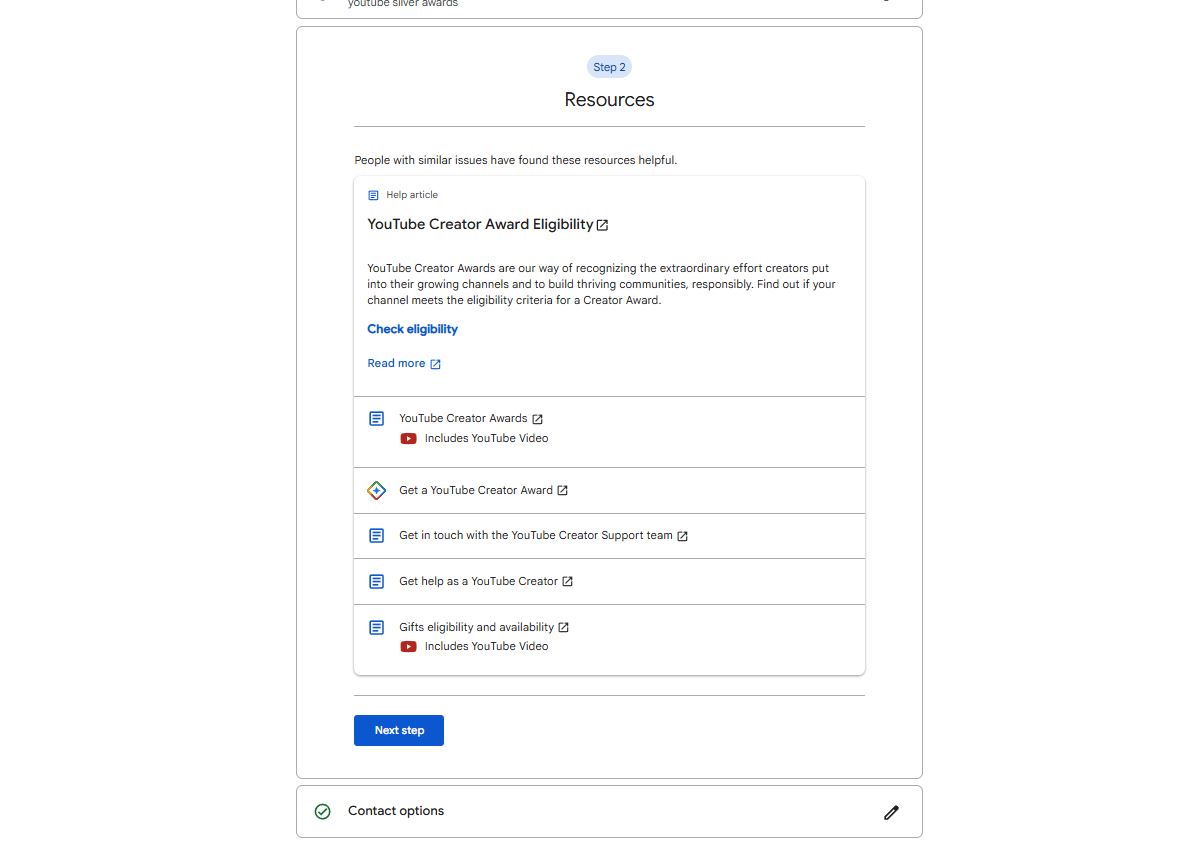Open the YouTube Creator Award Eligibility article title

480,225
